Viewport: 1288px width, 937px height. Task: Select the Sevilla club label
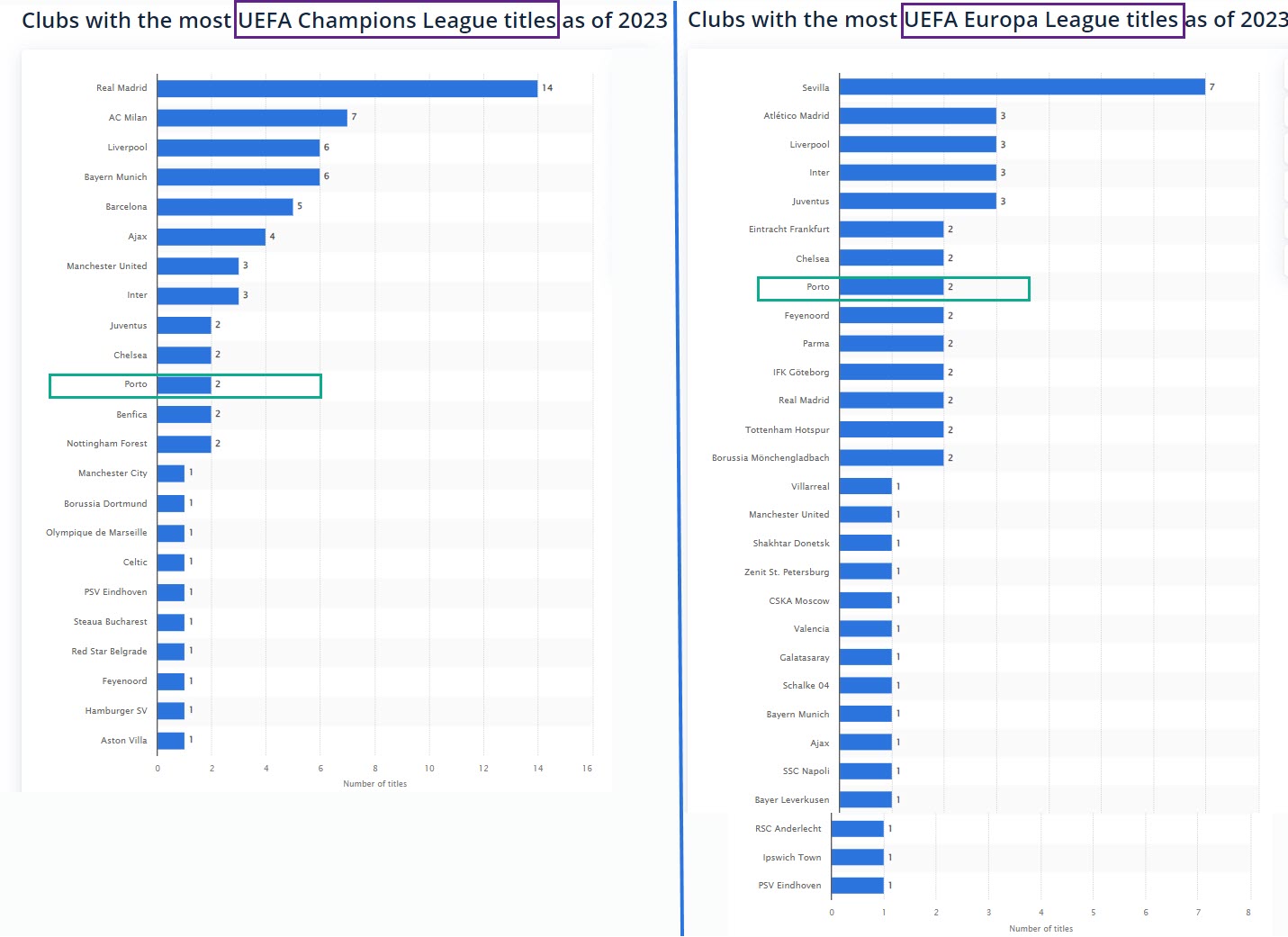click(x=815, y=88)
